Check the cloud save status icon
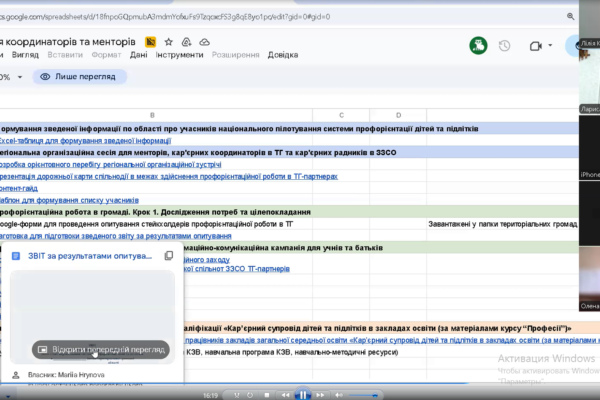600x400 pixels. [205, 42]
